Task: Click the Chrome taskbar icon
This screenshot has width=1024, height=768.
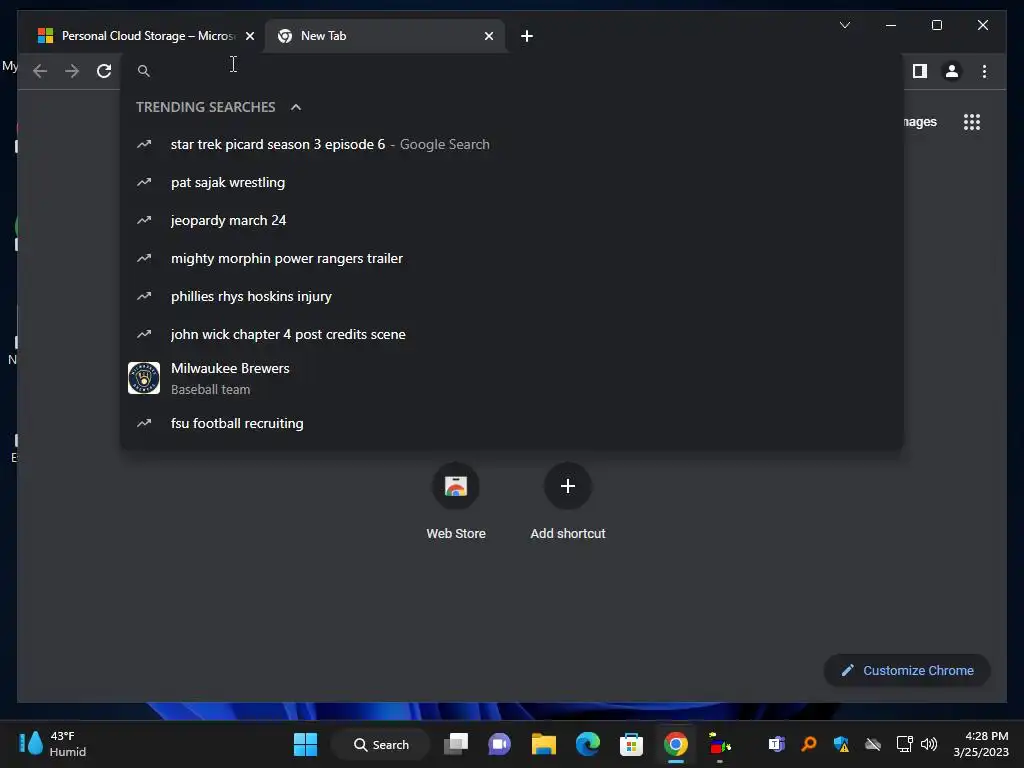Action: pos(675,744)
